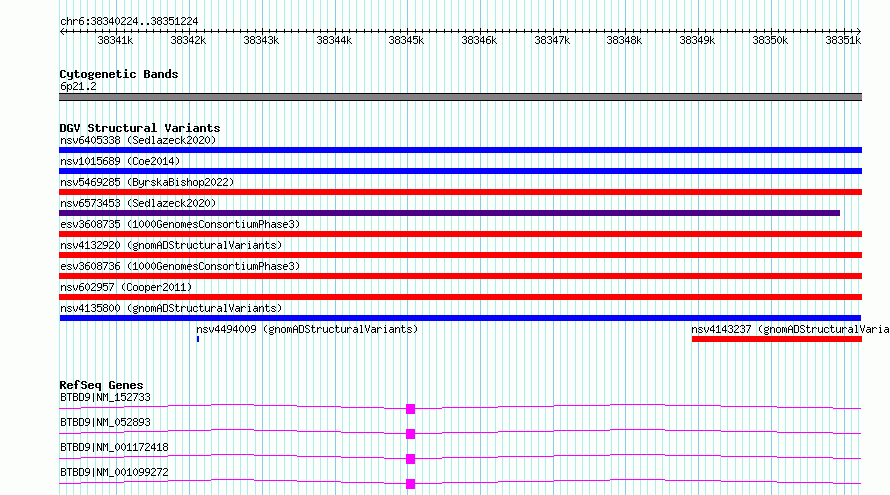890x495 pixels.
Task: Select the purple nsv6573453 variant bar
Action: pos(450,213)
